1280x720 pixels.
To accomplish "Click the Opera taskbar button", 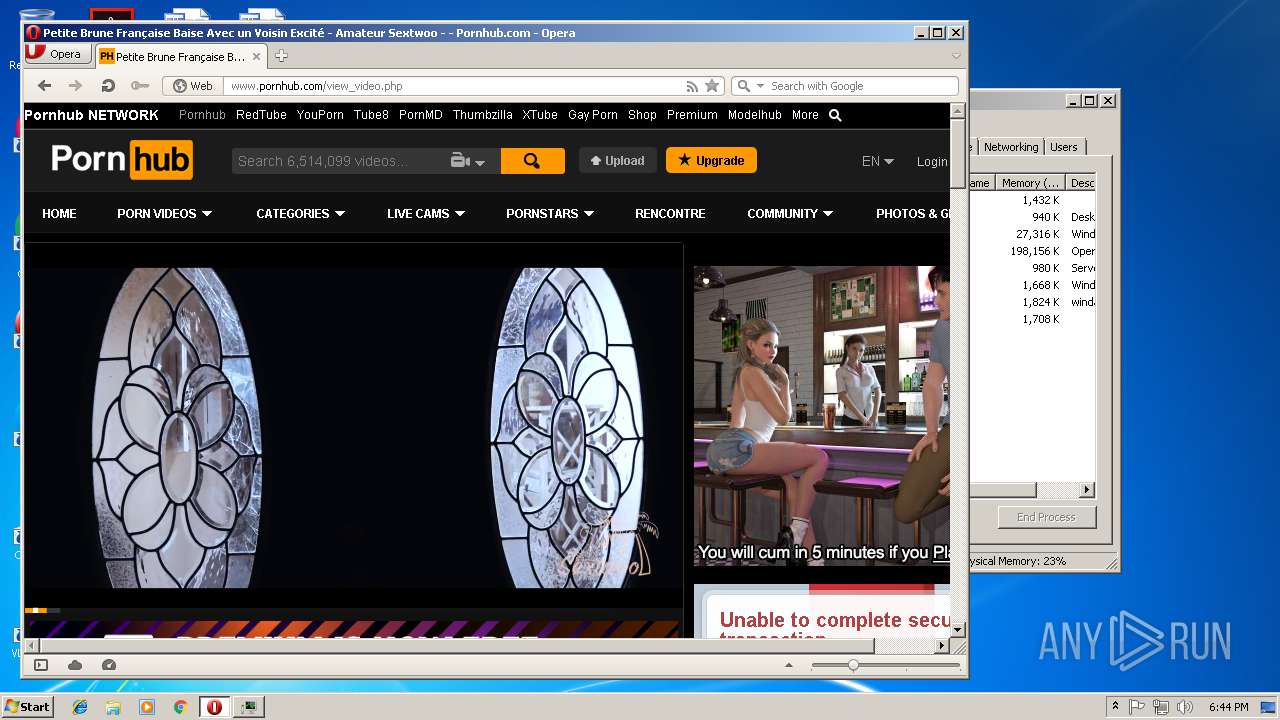I will (214, 707).
